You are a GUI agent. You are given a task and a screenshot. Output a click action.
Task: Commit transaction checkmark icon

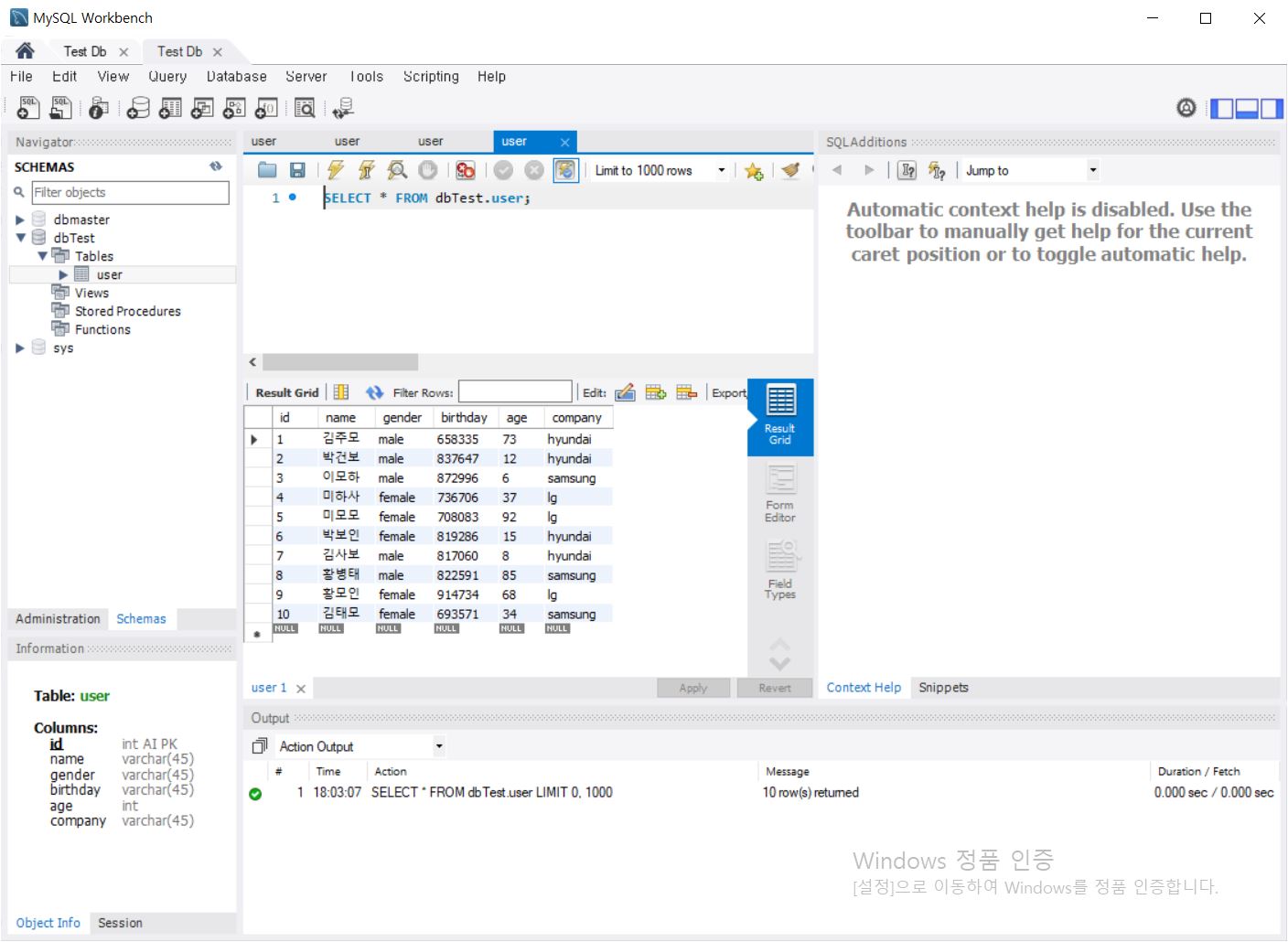pyautogui.click(x=503, y=170)
